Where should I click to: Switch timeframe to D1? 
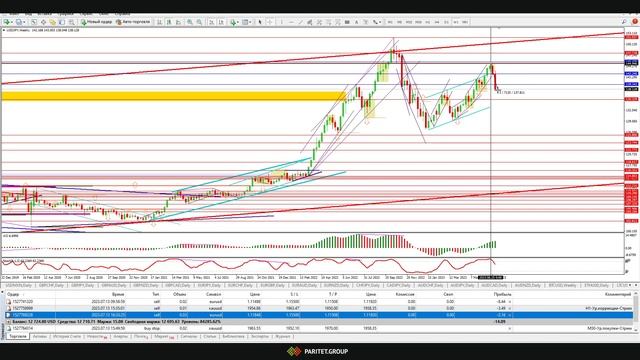[x=446, y=22]
